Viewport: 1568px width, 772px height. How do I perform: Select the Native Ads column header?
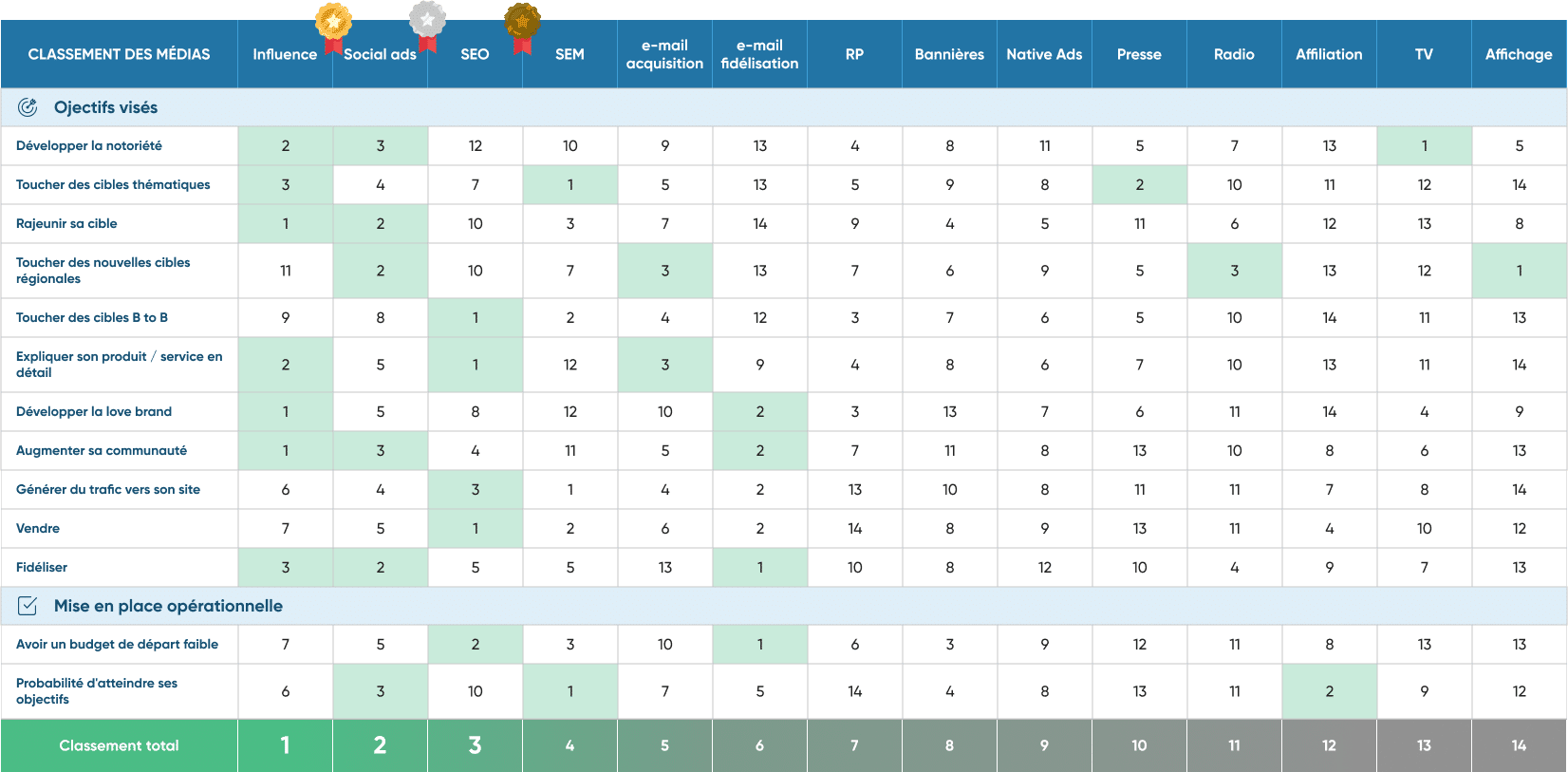coord(1044,55)
